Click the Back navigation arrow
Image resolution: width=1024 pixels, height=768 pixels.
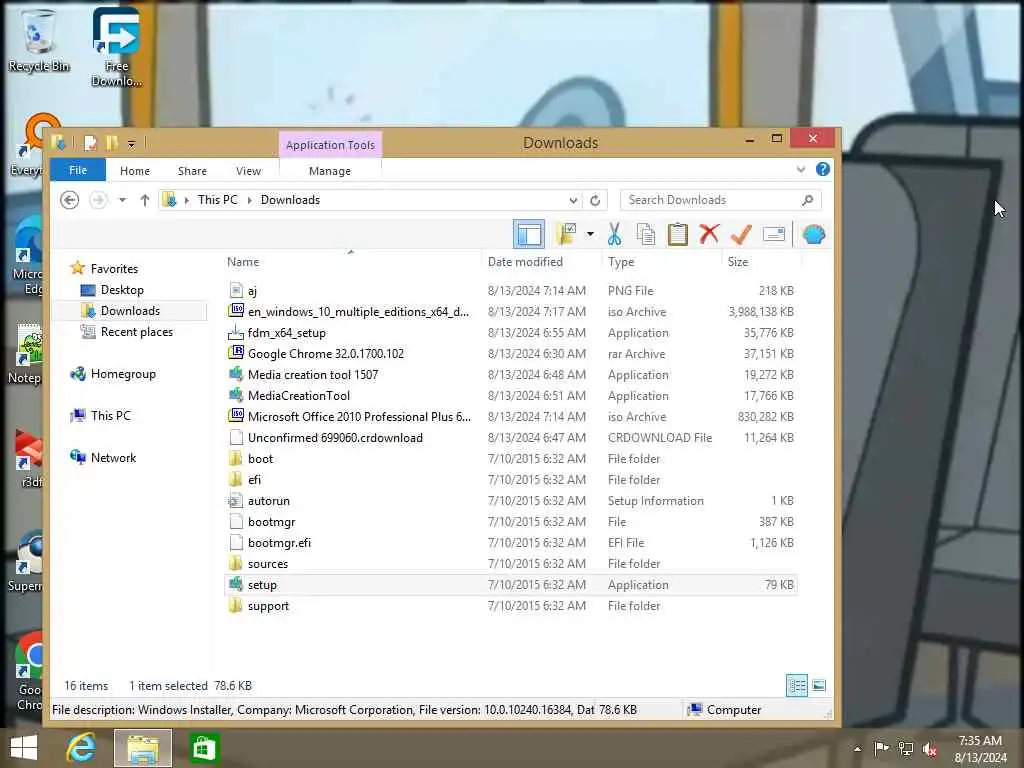point(69,200)
